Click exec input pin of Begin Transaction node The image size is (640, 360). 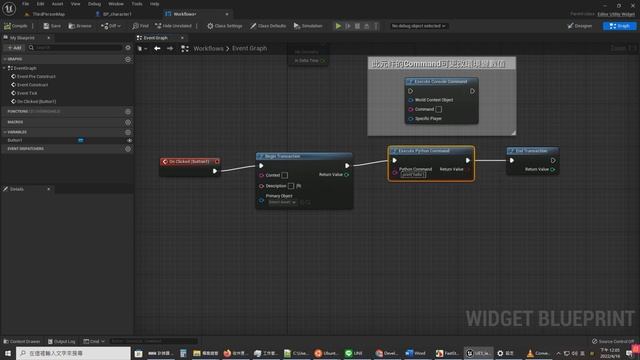261,166
